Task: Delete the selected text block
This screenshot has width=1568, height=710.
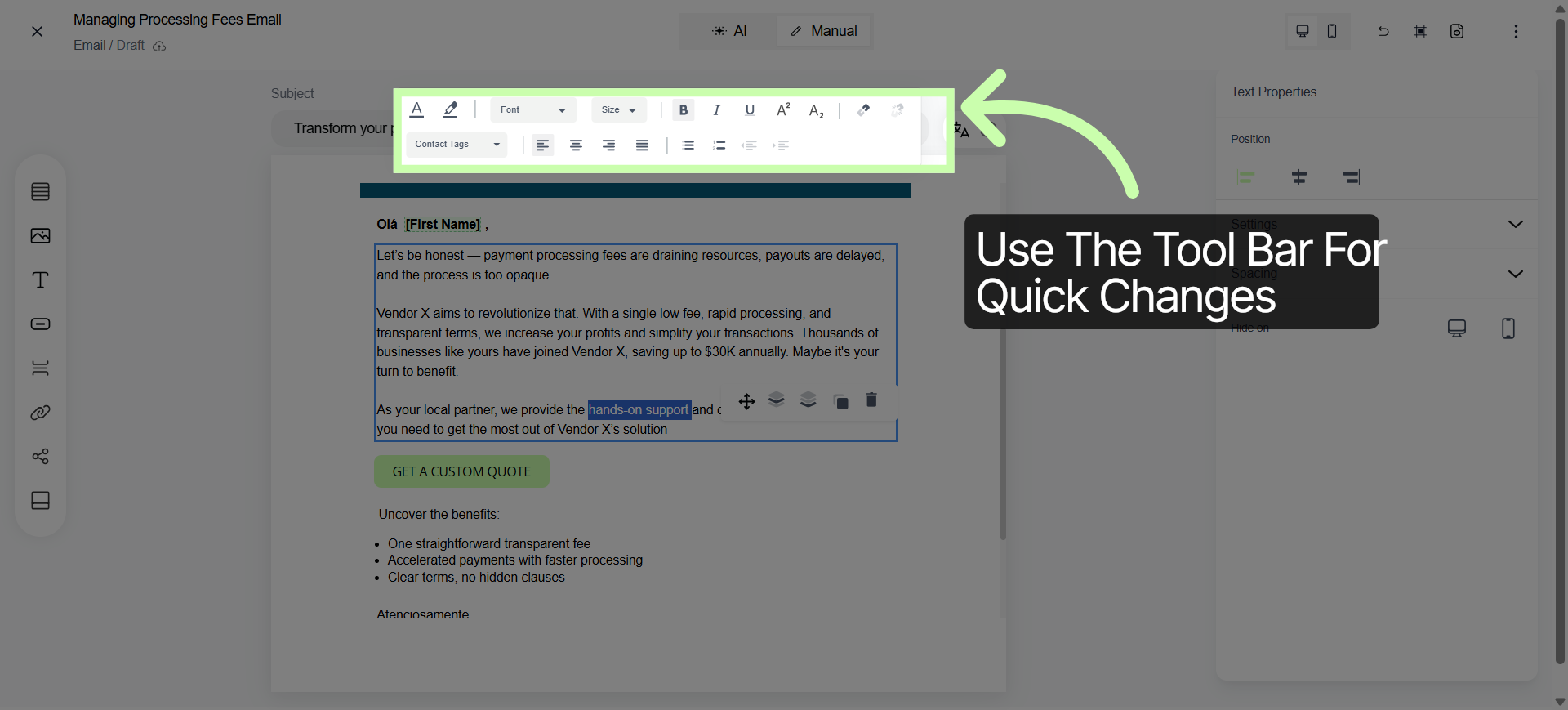Action: [x=871, y=400]
